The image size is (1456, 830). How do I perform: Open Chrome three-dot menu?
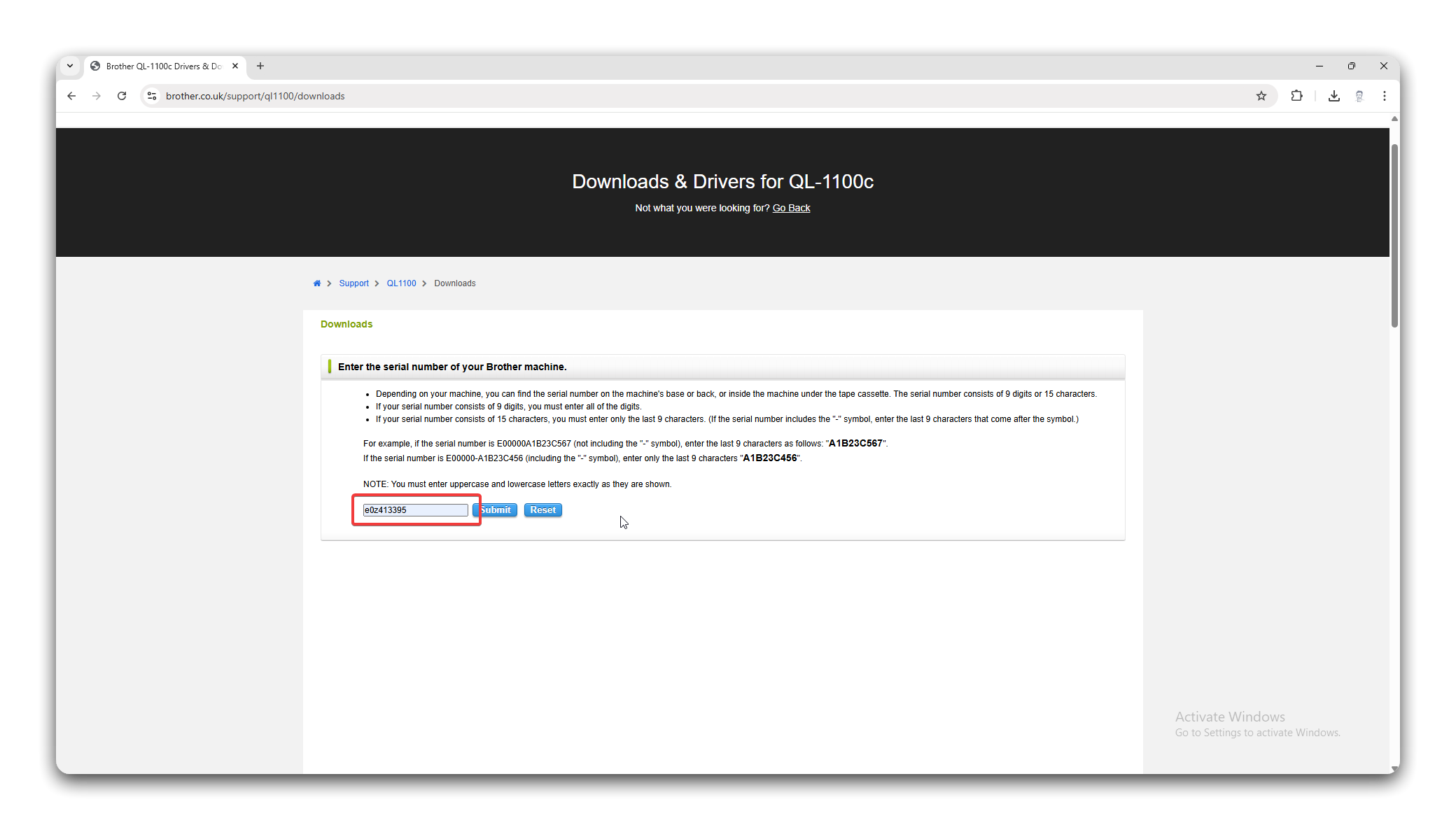1384,96
